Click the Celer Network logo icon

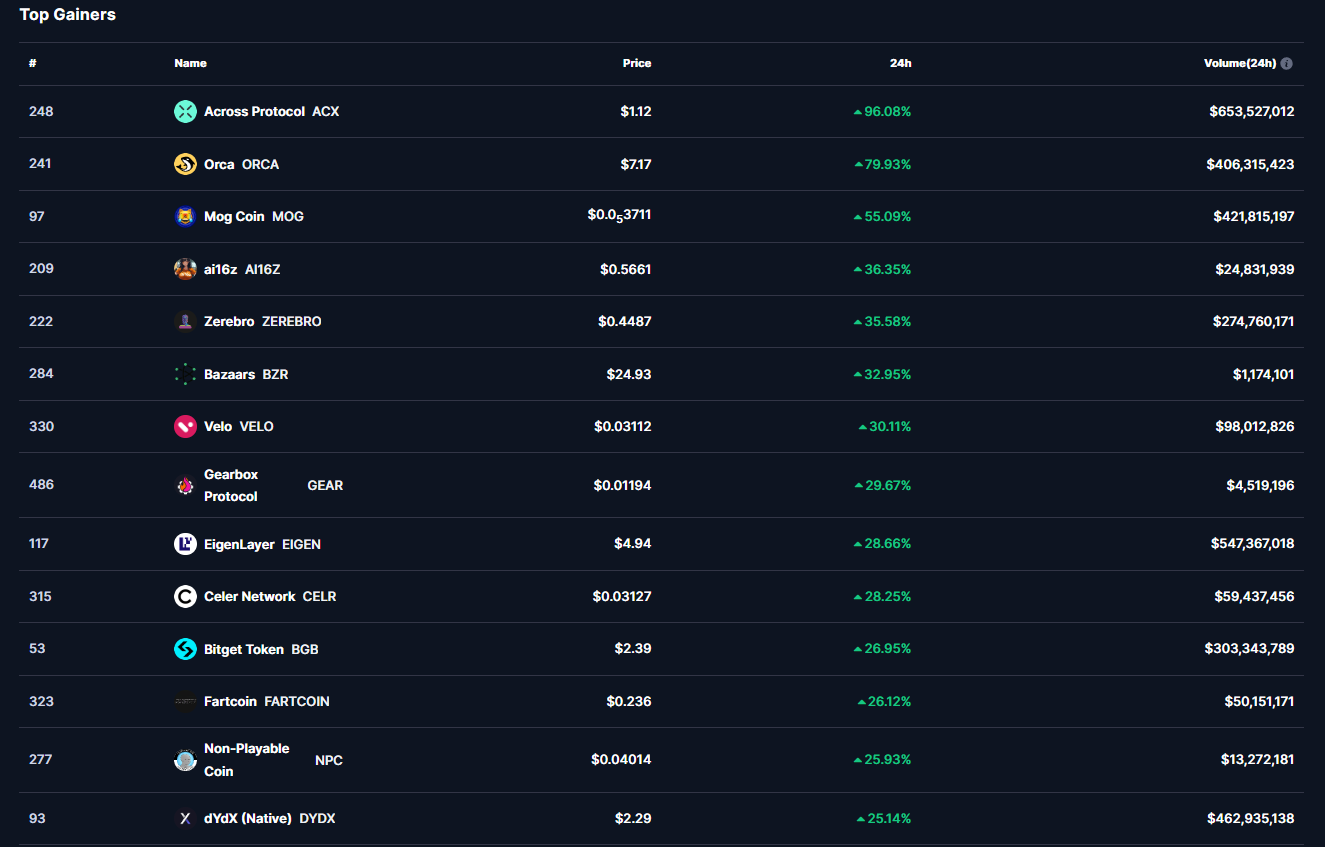pos(185,597)
